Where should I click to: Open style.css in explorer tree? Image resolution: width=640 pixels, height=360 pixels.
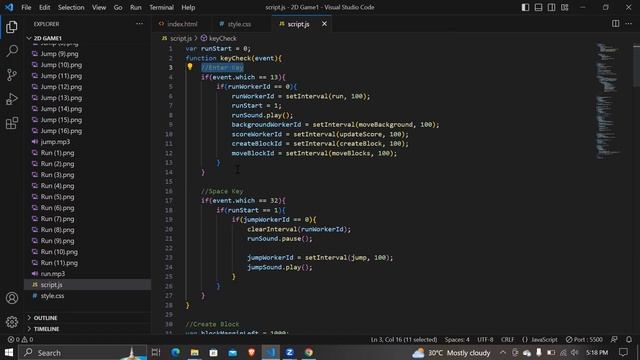(52, 296)
